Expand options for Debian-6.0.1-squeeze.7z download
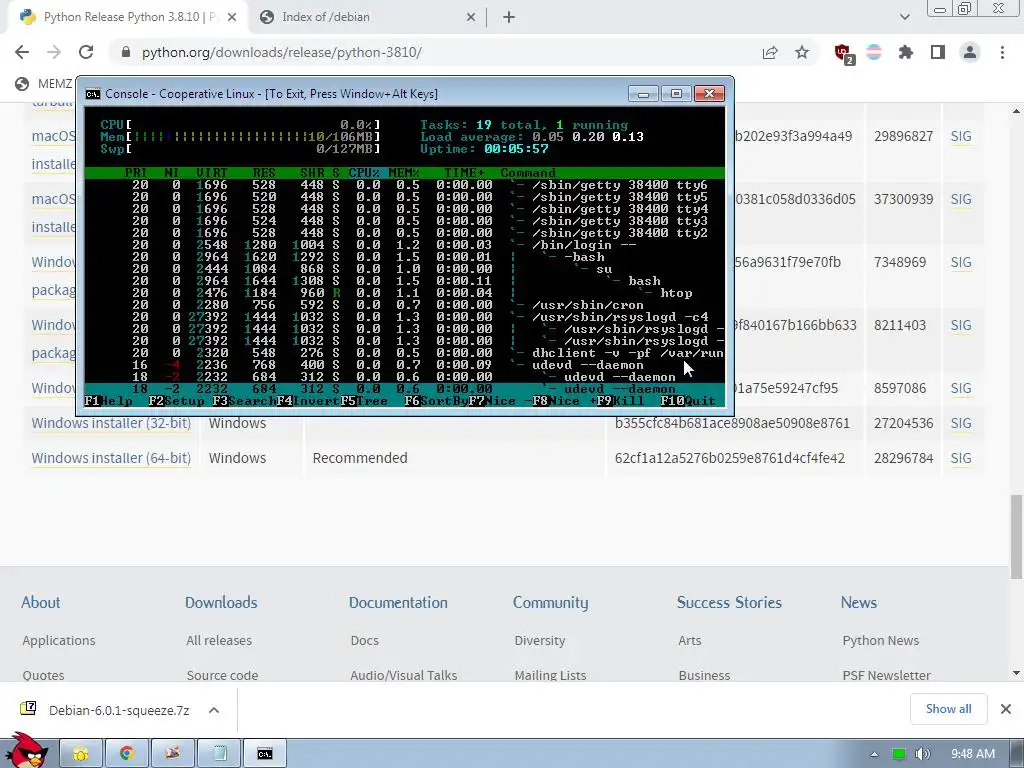The height and width of the screenshot is (768, 1024). 214,710
